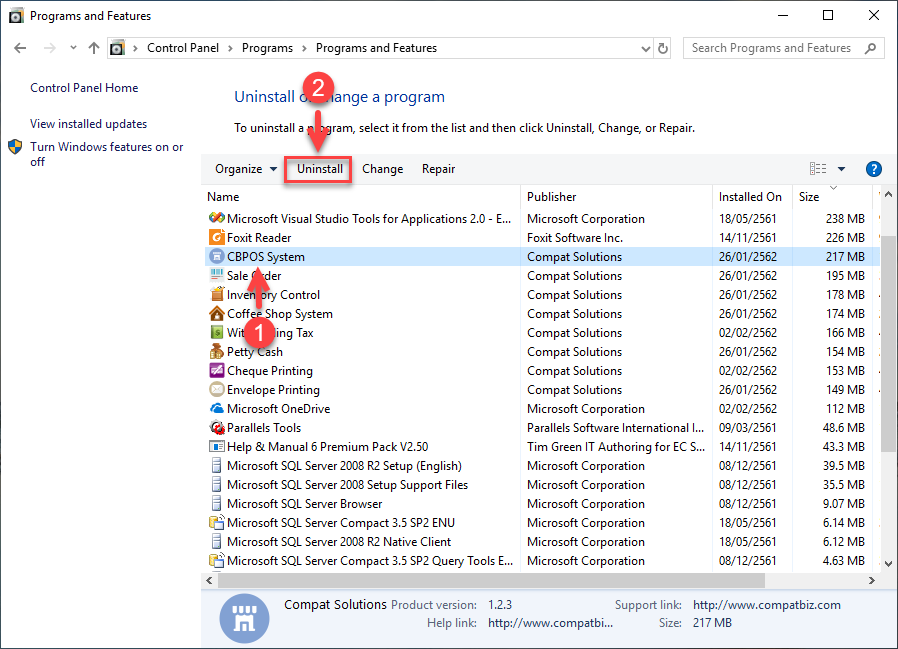This screenshot has height=649, width=898.
Task: Click Programs and Features title bar icon
Action: (16, 15)
